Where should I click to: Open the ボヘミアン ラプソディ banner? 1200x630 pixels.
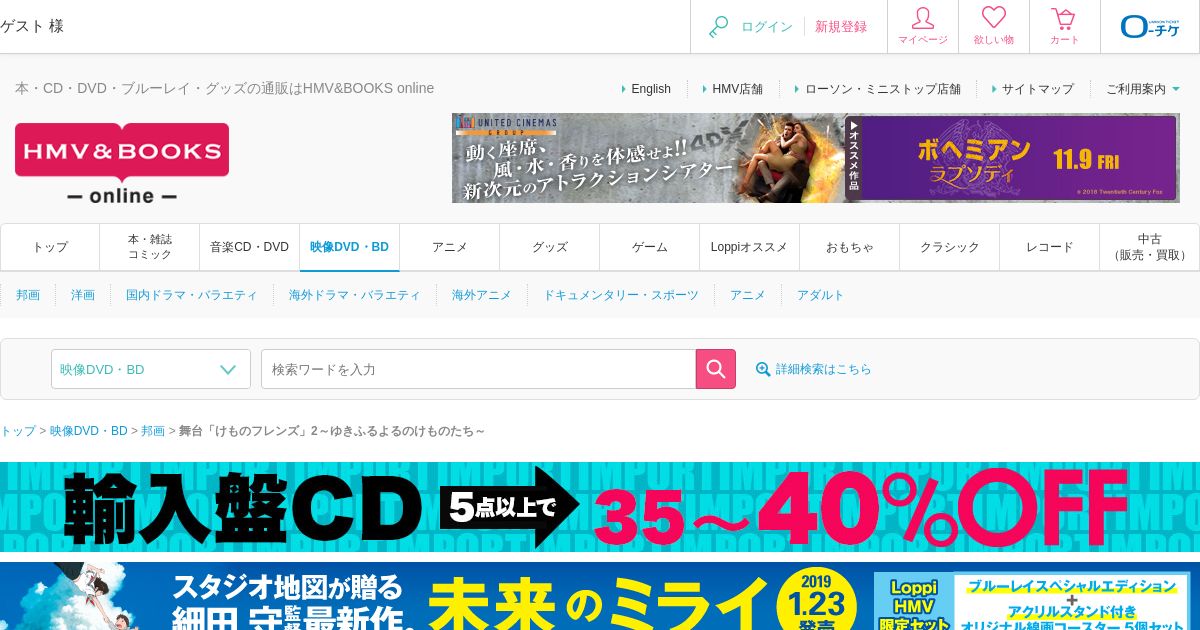pyautogui.click(x=1013, y=158)
